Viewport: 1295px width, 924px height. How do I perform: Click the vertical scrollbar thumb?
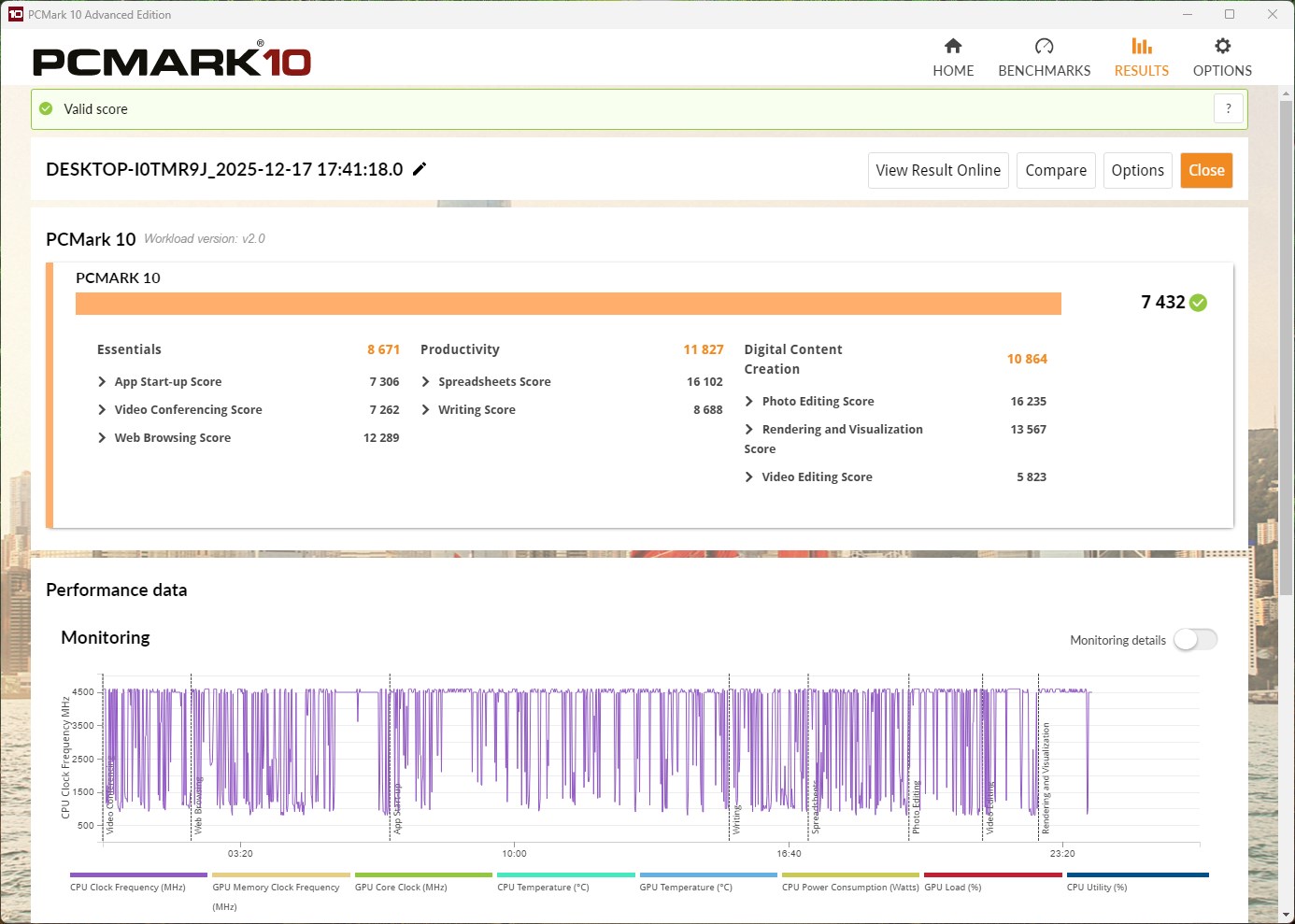1286,346
